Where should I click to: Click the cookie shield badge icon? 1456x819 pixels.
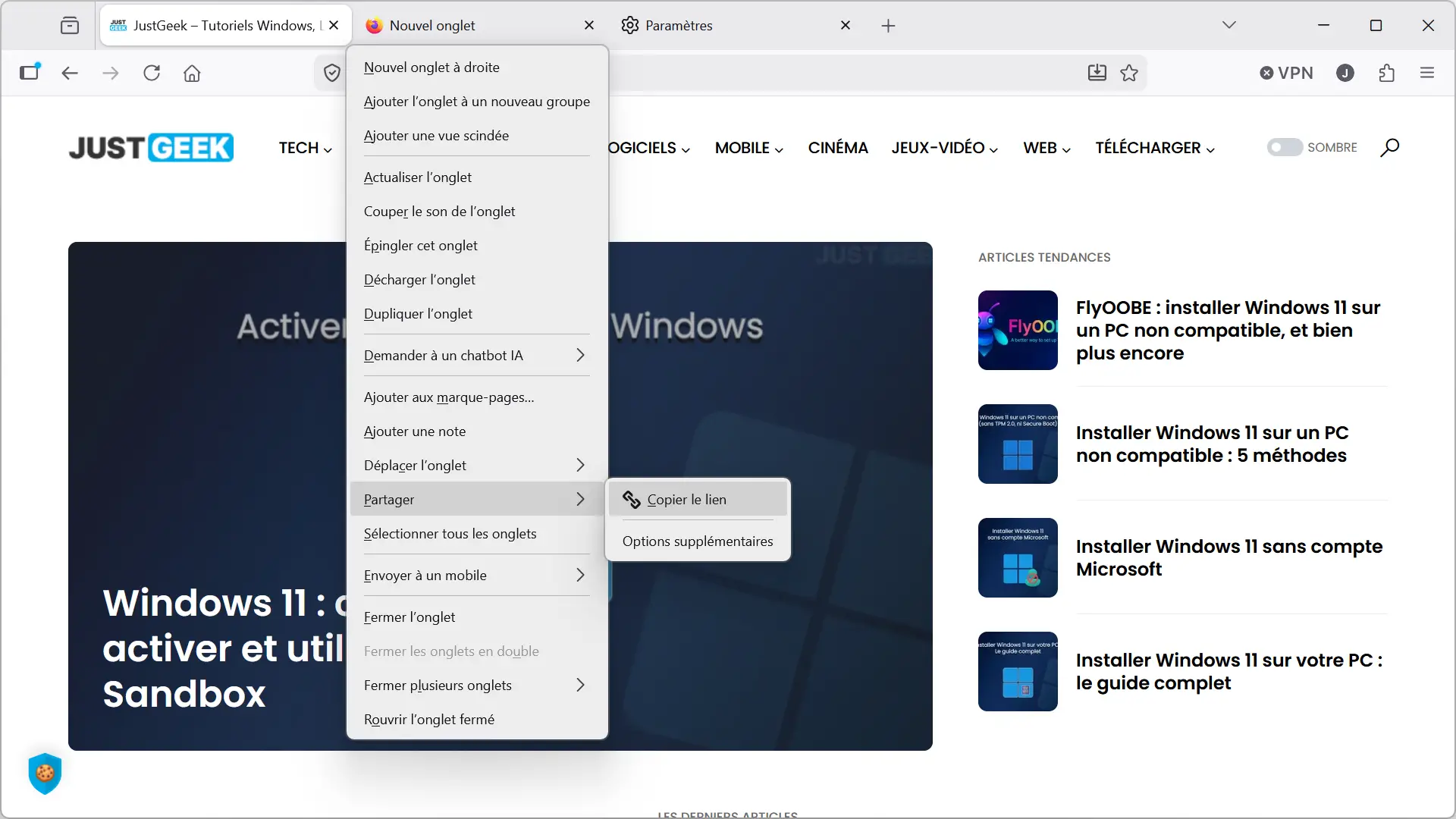45,773
